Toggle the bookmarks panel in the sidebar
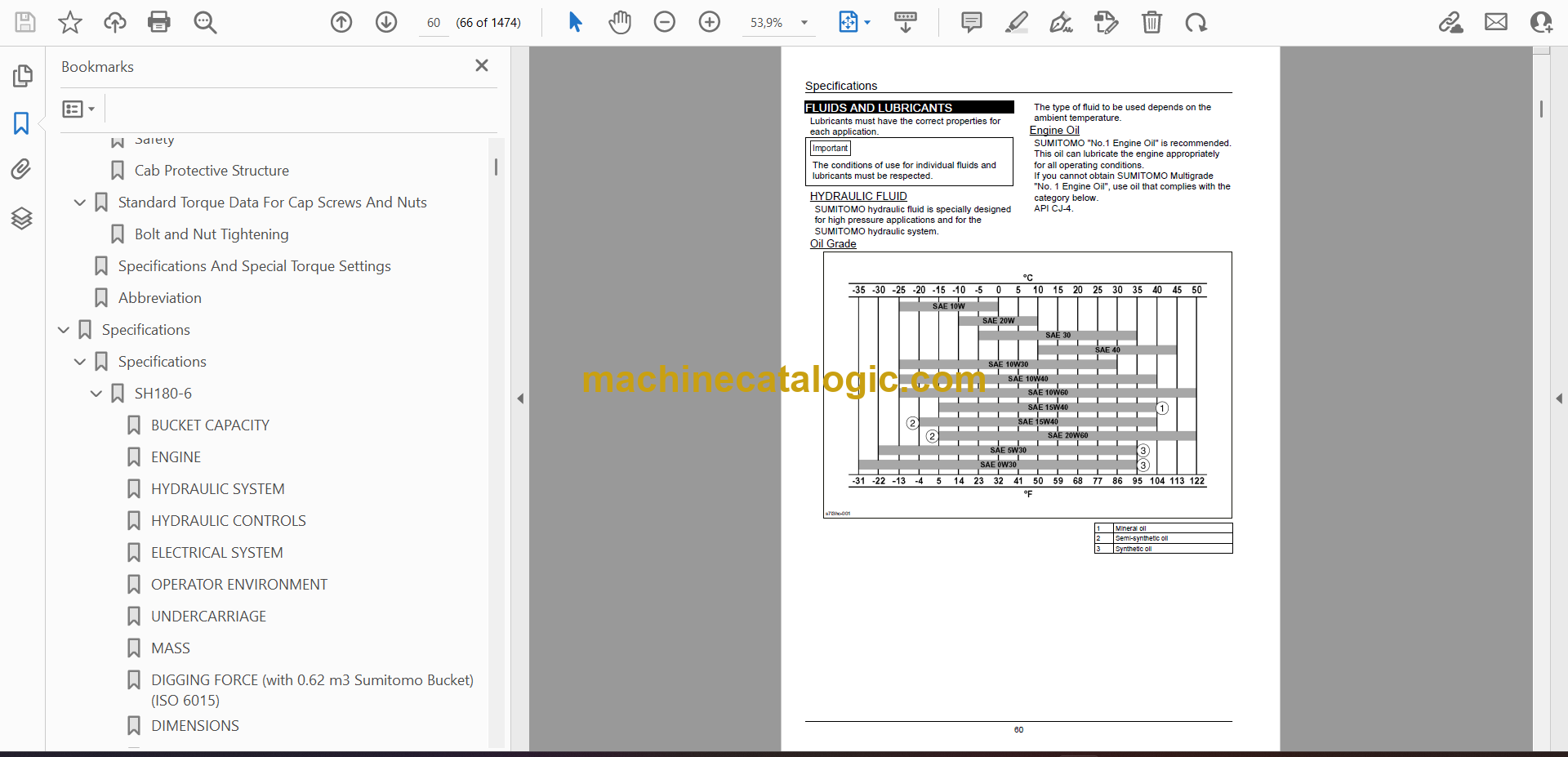The width and height of the screenshot is (1568, 757). pyautogui.click(x=21, y=123)
